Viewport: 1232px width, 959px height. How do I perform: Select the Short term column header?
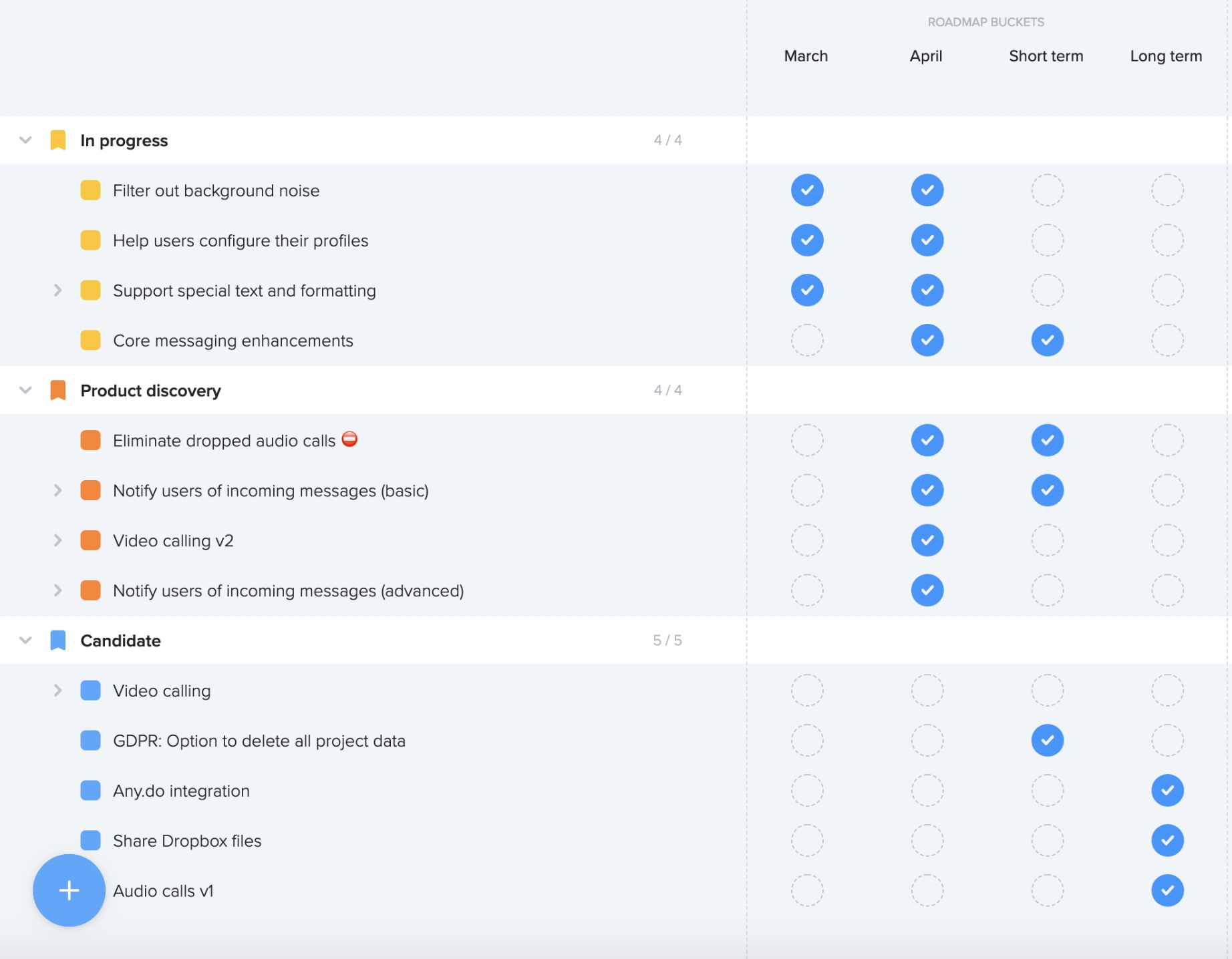pos(1046,56)
